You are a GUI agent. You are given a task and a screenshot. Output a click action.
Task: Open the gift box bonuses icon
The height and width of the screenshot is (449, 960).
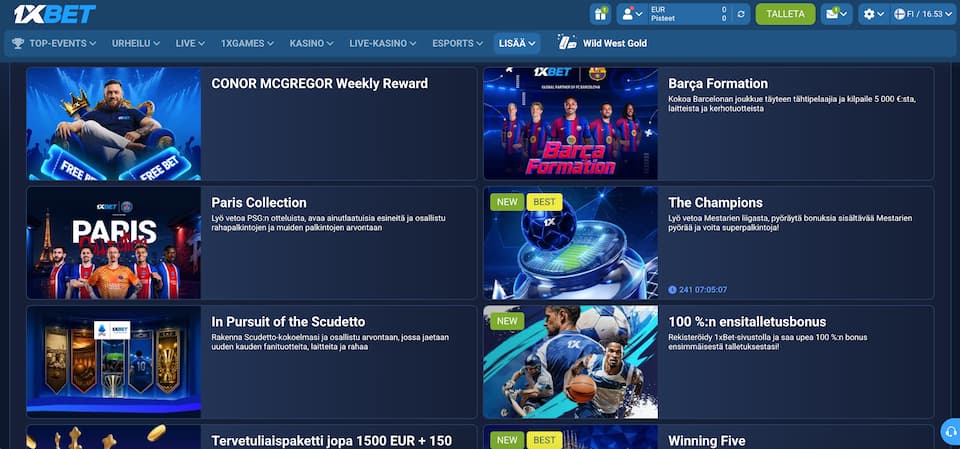(x=599, y=14)
